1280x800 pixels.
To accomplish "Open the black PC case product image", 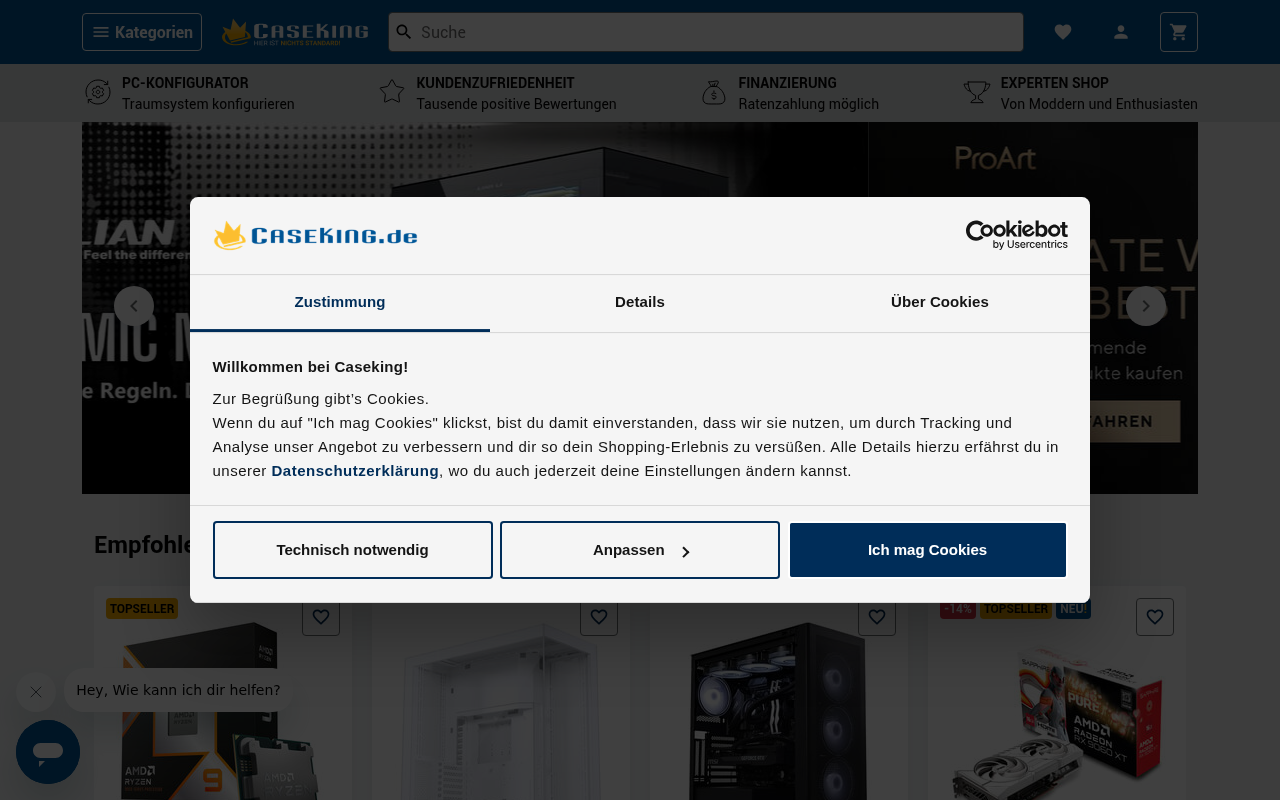I will point(779,710).
